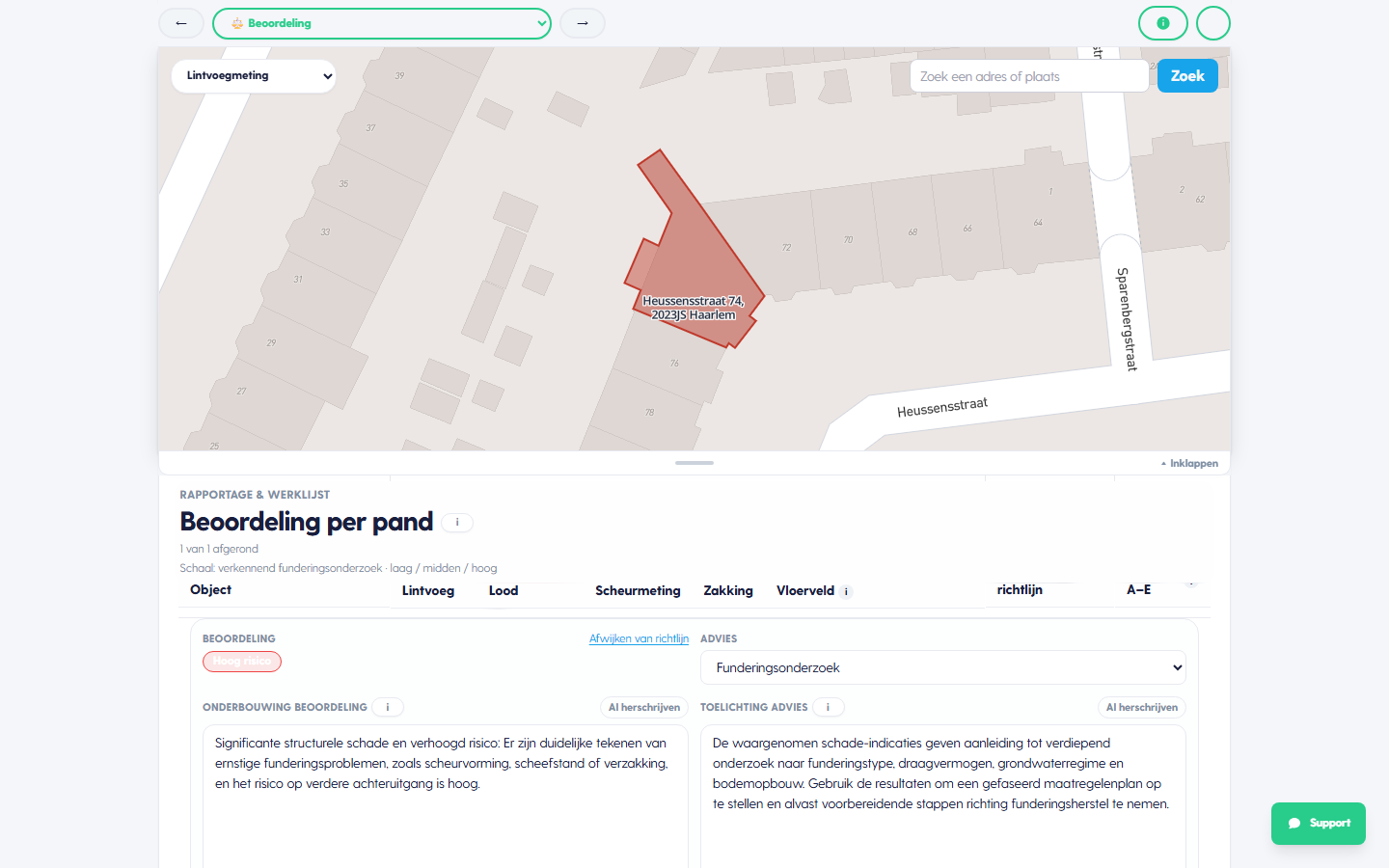Click the 'Rapportage & Werklijst' section label
Viewport: 1389px width, 868px height.
tap(255, 495)
